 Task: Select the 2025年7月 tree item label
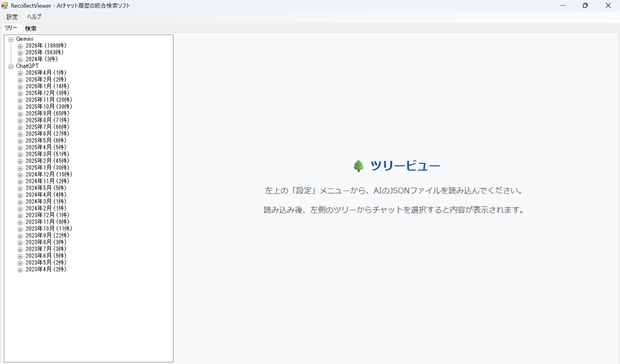pos(47,127)
